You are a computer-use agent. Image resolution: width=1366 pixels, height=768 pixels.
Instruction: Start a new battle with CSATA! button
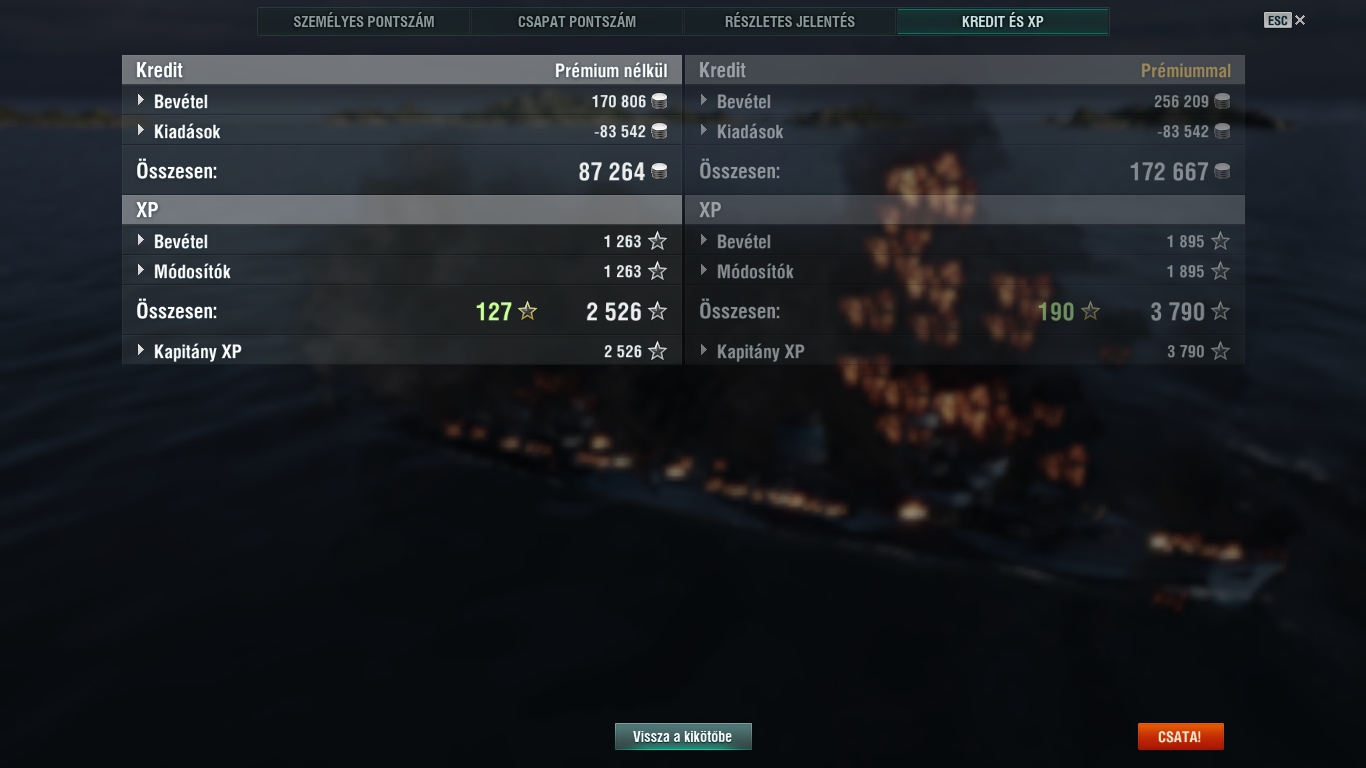point(1180,737)
